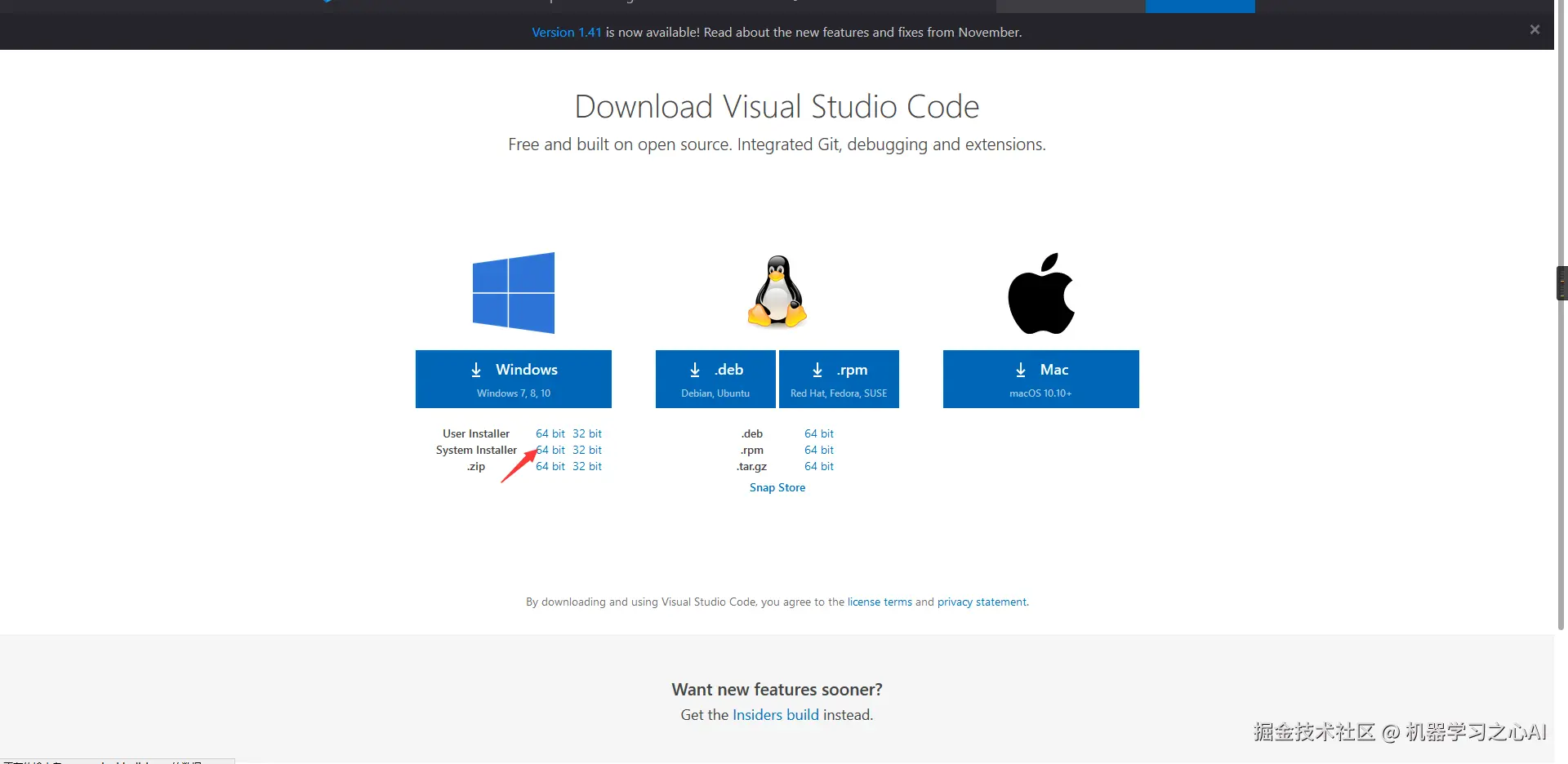
Task: Select User Installer 64 bit link
Action: 550,433
